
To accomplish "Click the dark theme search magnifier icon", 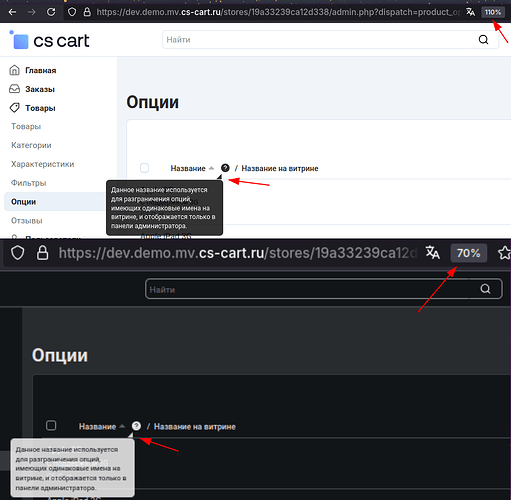I will (x=485, y=289).
